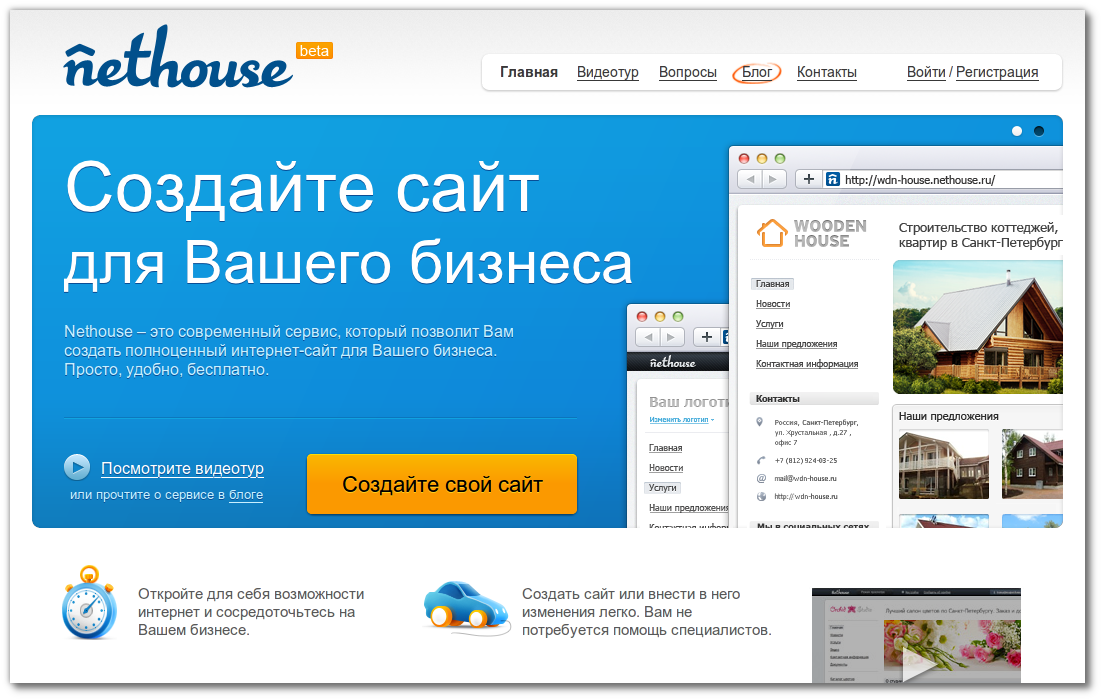Click the Ваш логотип placeholder text
Viewport: 1102px width, 700px height.
coord(689,402)
